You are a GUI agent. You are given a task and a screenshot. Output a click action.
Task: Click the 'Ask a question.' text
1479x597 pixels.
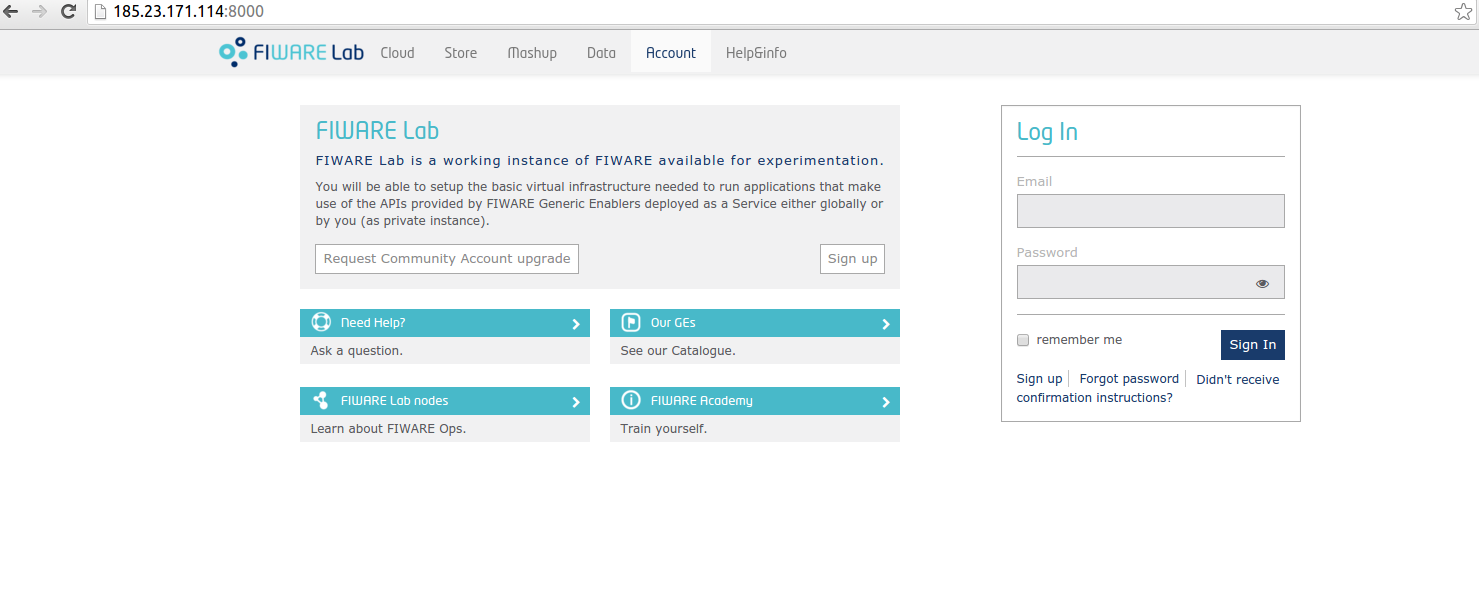(357, 351)
